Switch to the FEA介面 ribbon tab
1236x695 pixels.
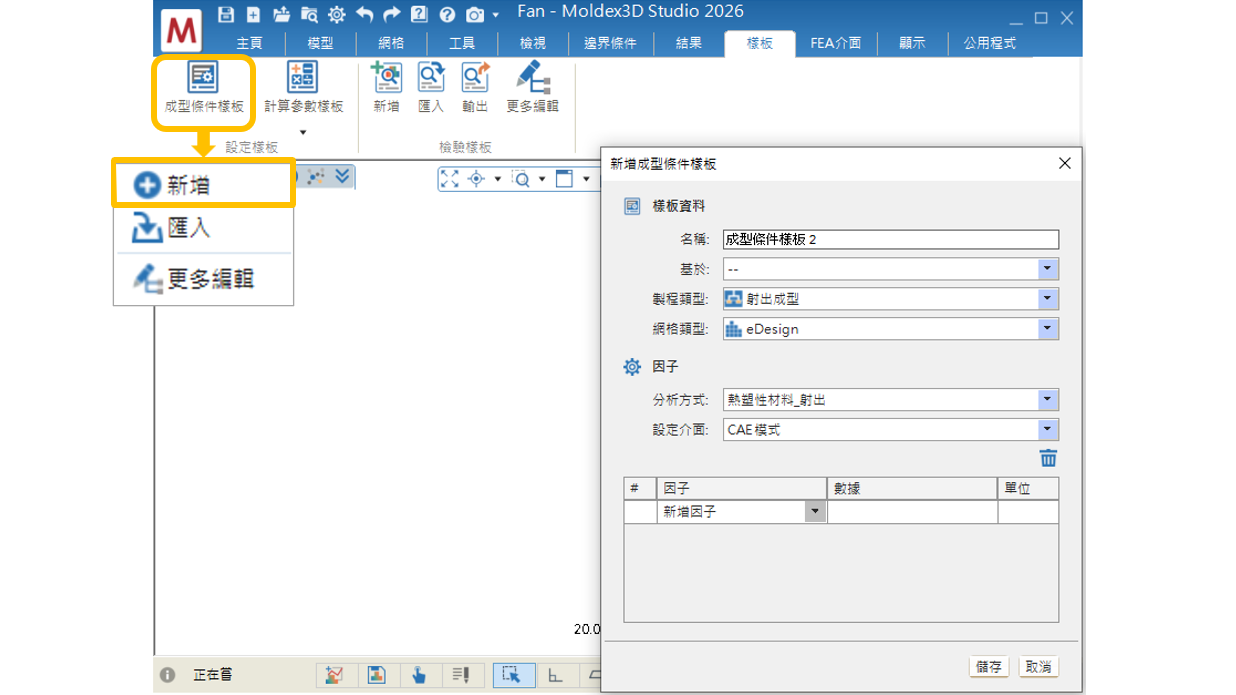click(836, 43)
